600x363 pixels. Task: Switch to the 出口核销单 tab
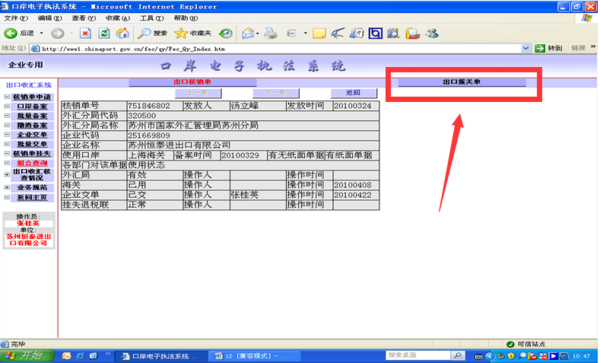192,82
